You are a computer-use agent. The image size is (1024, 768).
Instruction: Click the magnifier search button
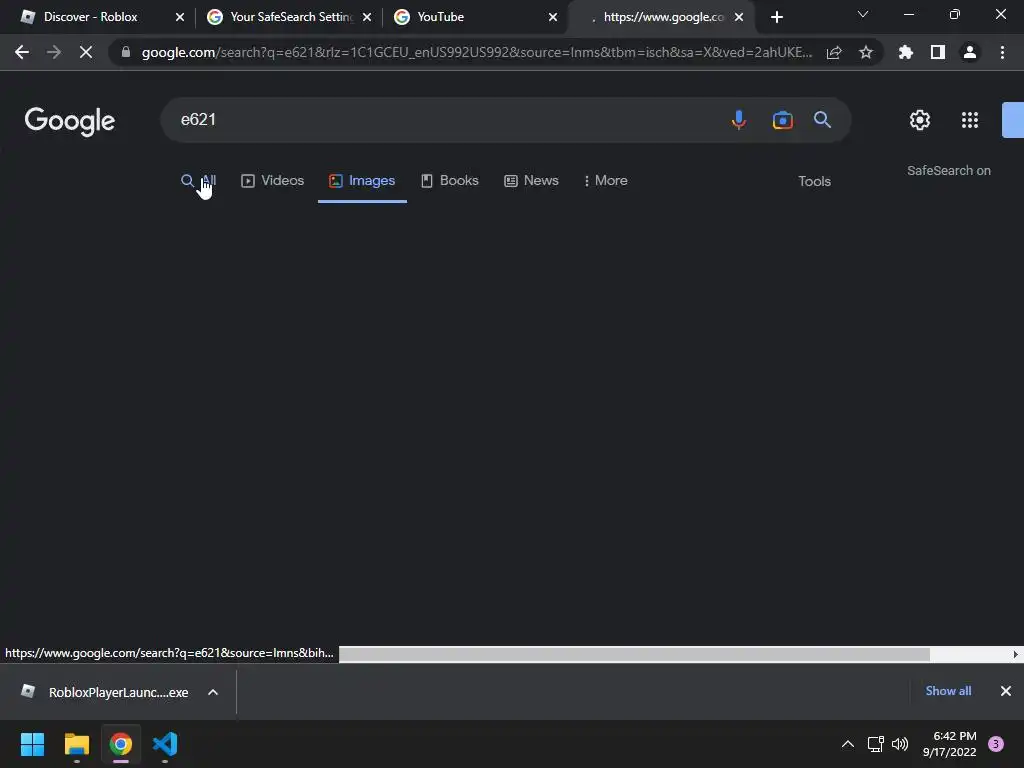822,120
